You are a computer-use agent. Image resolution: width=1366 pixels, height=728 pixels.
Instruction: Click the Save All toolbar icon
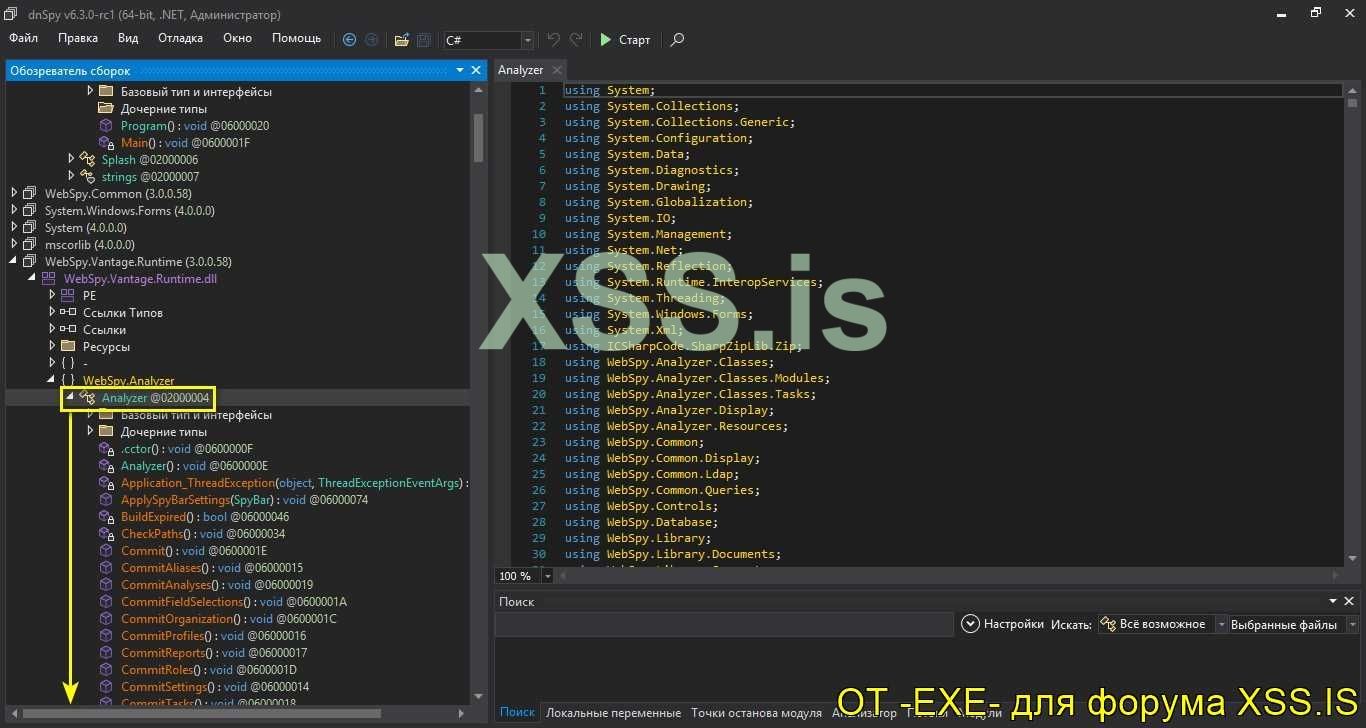(x=424, y=40)
